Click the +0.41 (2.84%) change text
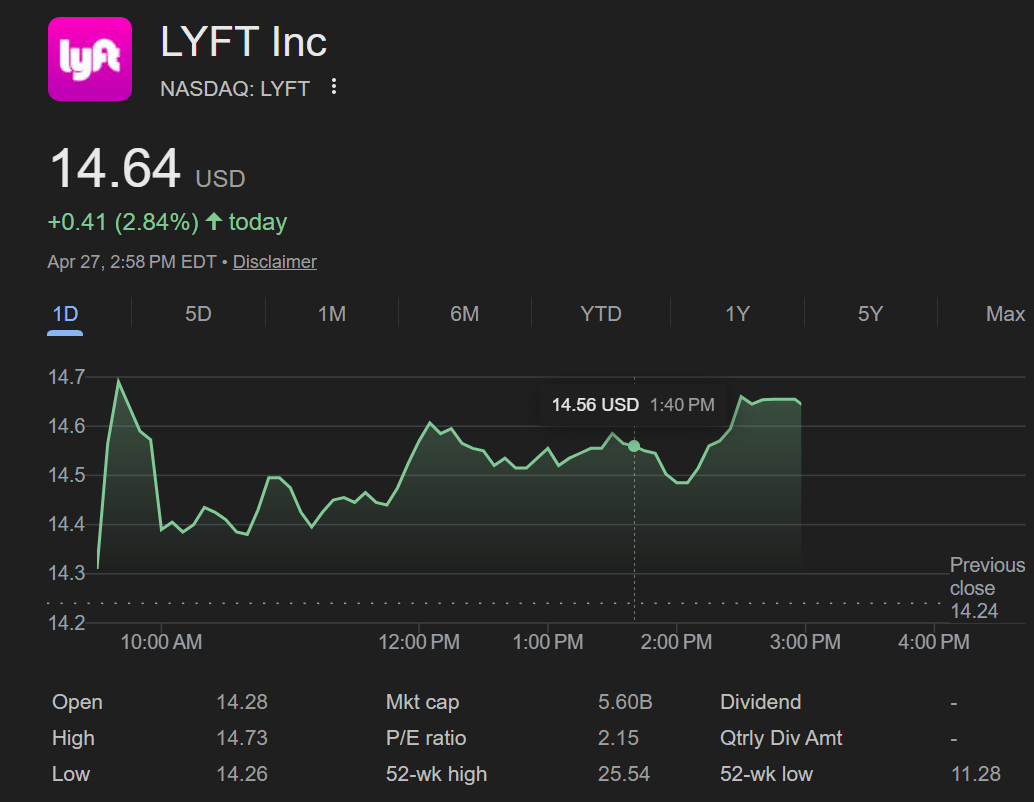This screenshot has width=1034, height=802. (123, 222)
